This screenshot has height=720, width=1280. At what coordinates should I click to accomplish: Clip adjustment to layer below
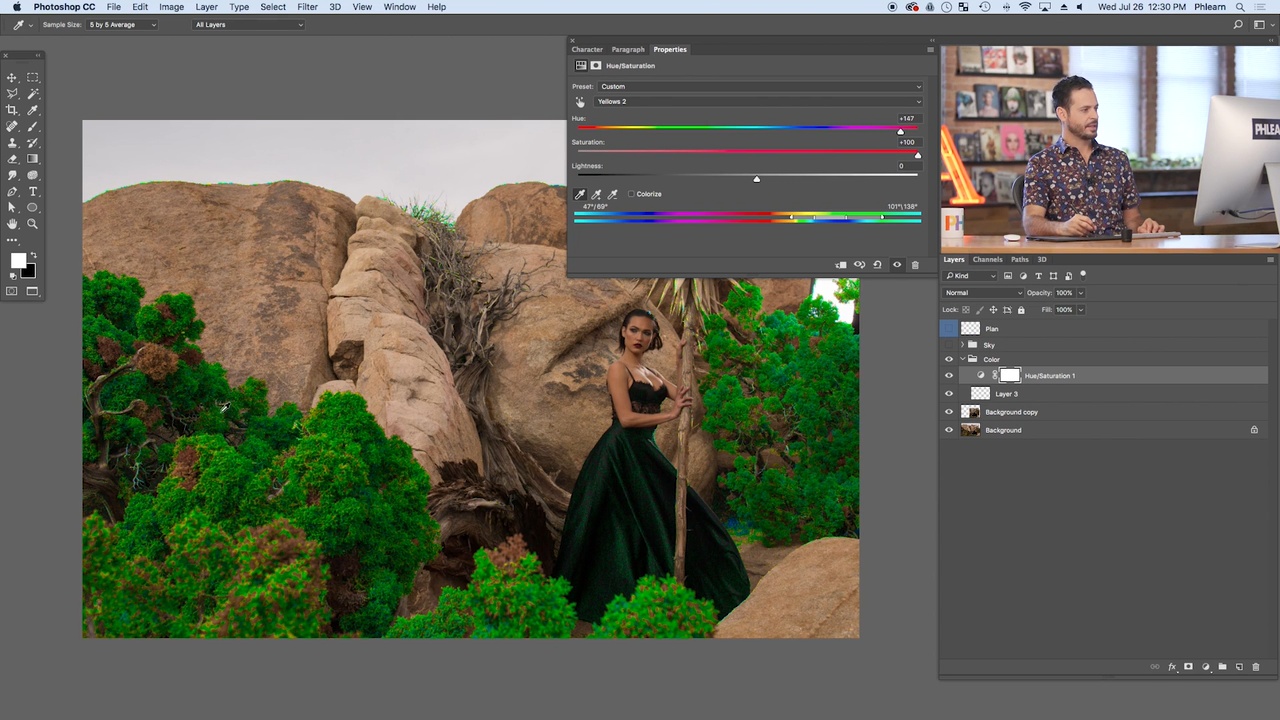(841, 265)
